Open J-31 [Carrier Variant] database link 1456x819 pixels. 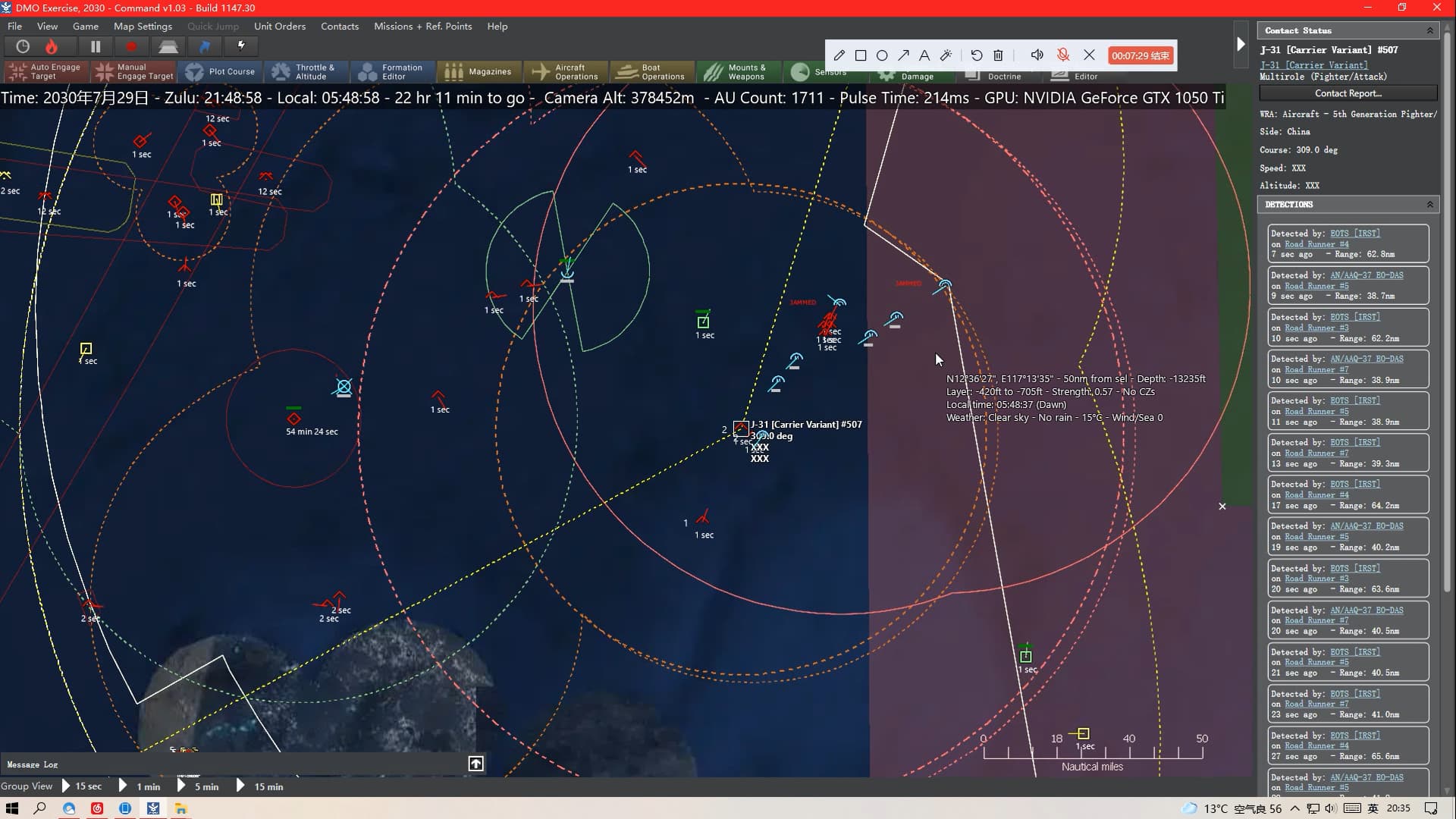[1314, 65]
